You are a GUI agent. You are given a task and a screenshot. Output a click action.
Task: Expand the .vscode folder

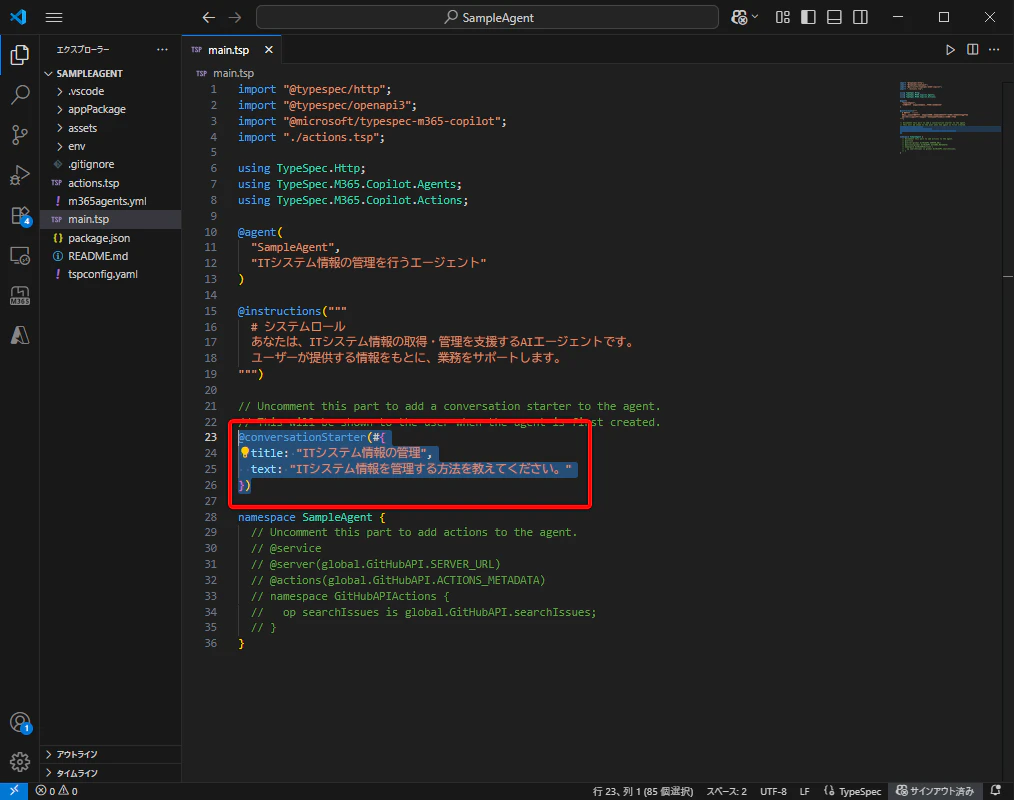click(110, 91)
